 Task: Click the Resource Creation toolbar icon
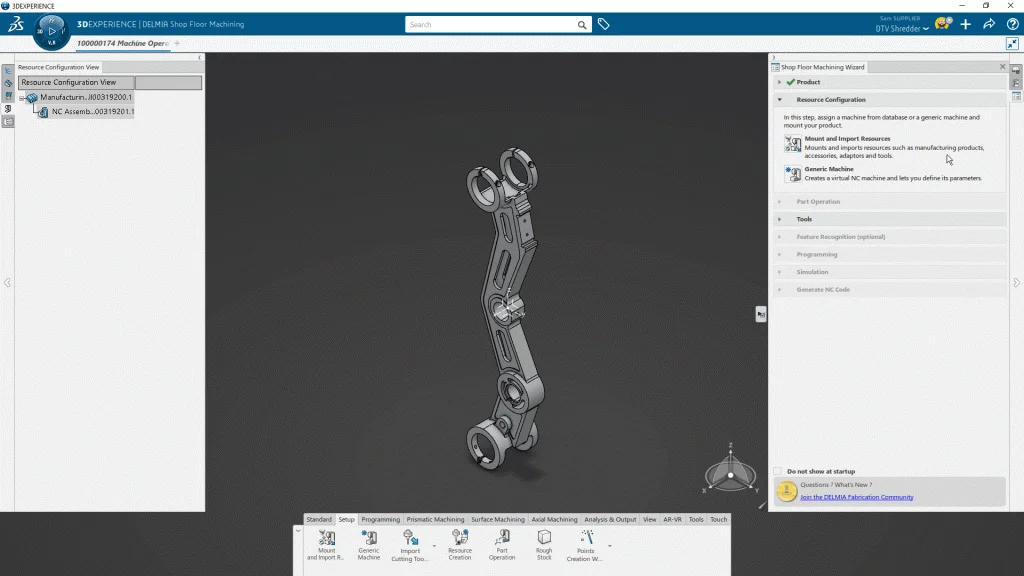coord(460,538)
